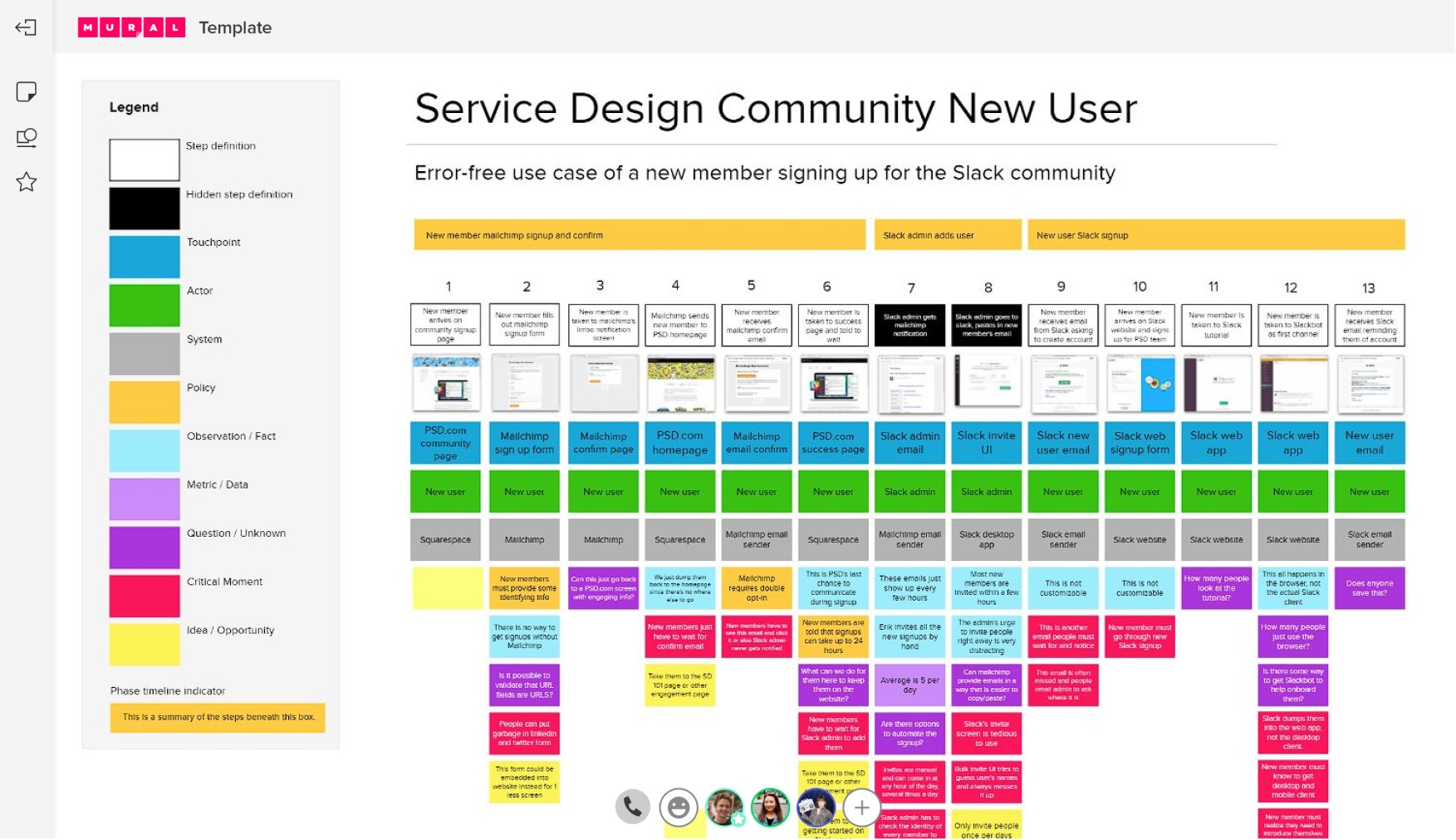
Task: Select 'New user Slack signup' phase bar
Action: point(1216,235)
